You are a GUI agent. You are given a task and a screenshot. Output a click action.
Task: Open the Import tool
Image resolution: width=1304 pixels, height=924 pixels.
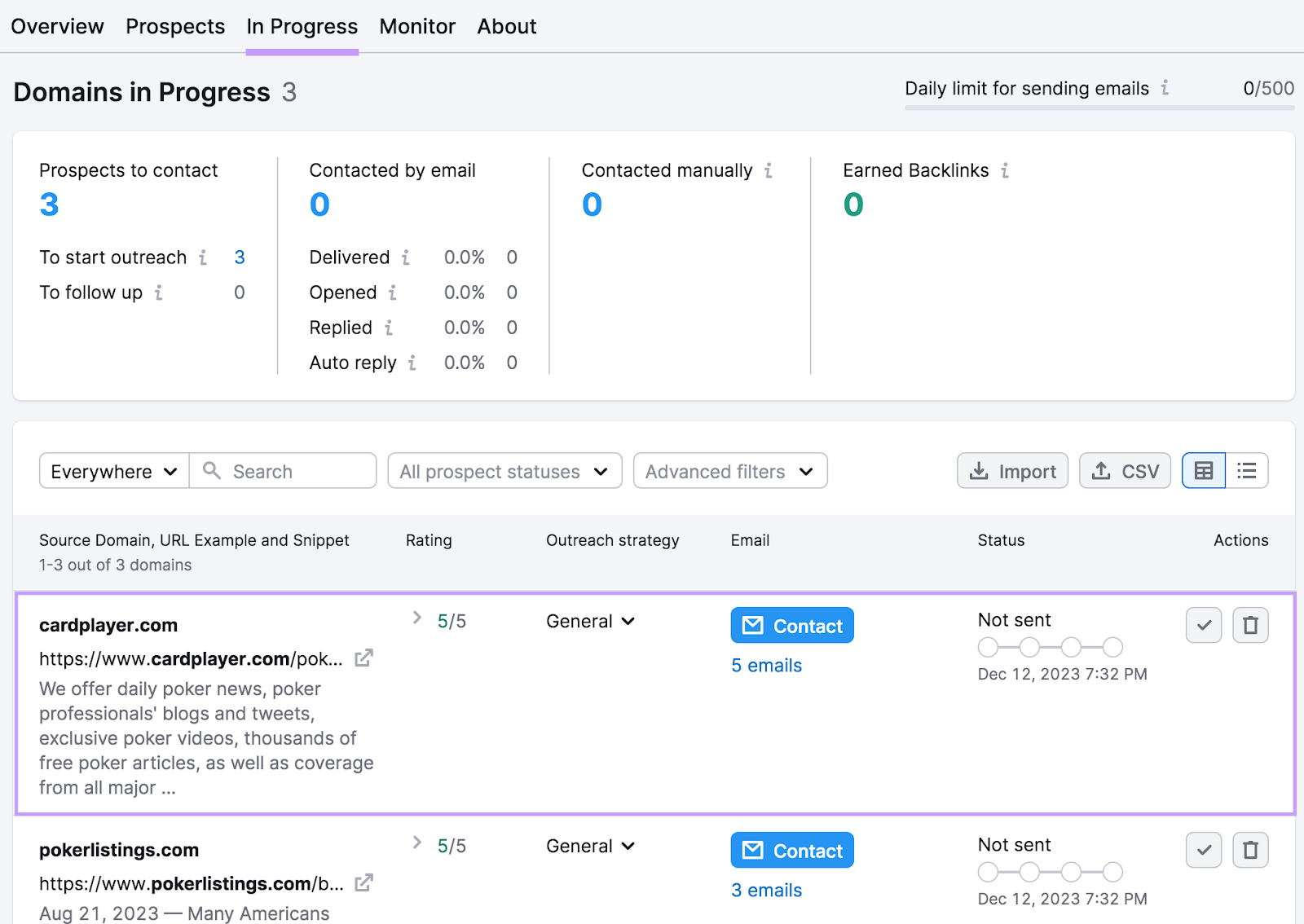click(x=1012, y=470)
